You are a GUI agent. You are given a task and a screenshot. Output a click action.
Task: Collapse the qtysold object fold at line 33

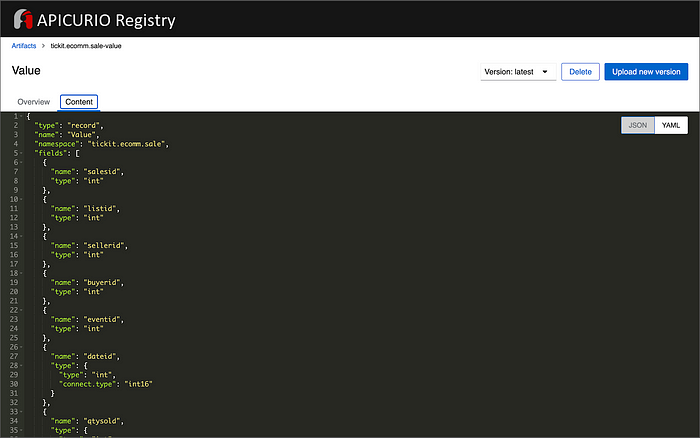21,412
